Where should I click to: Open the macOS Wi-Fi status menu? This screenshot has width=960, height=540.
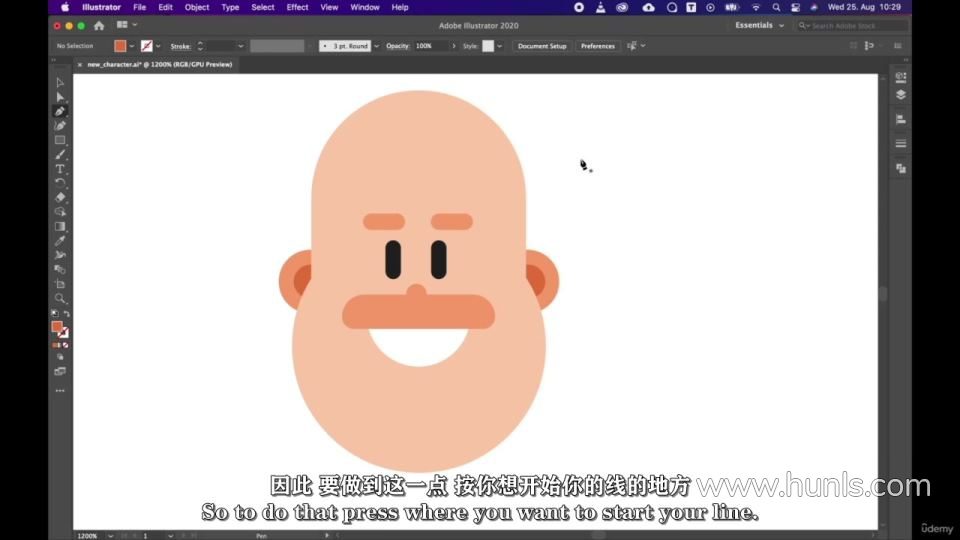[756, 7]
